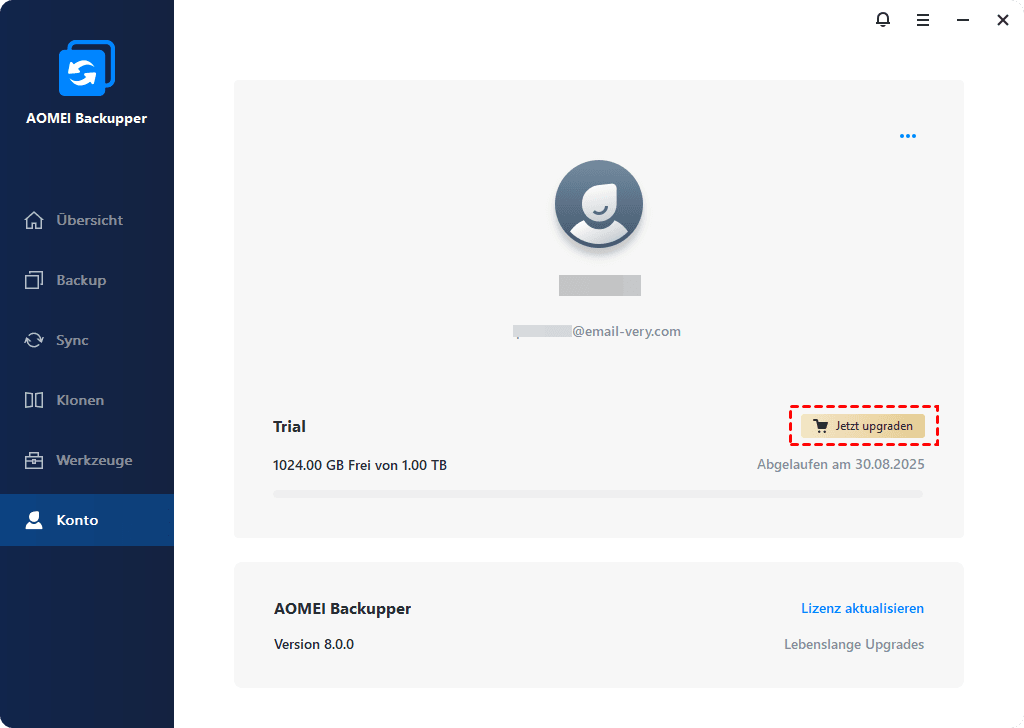Open the Klonen section
The image size is (1024, 728).
click(x=87, y=400)
